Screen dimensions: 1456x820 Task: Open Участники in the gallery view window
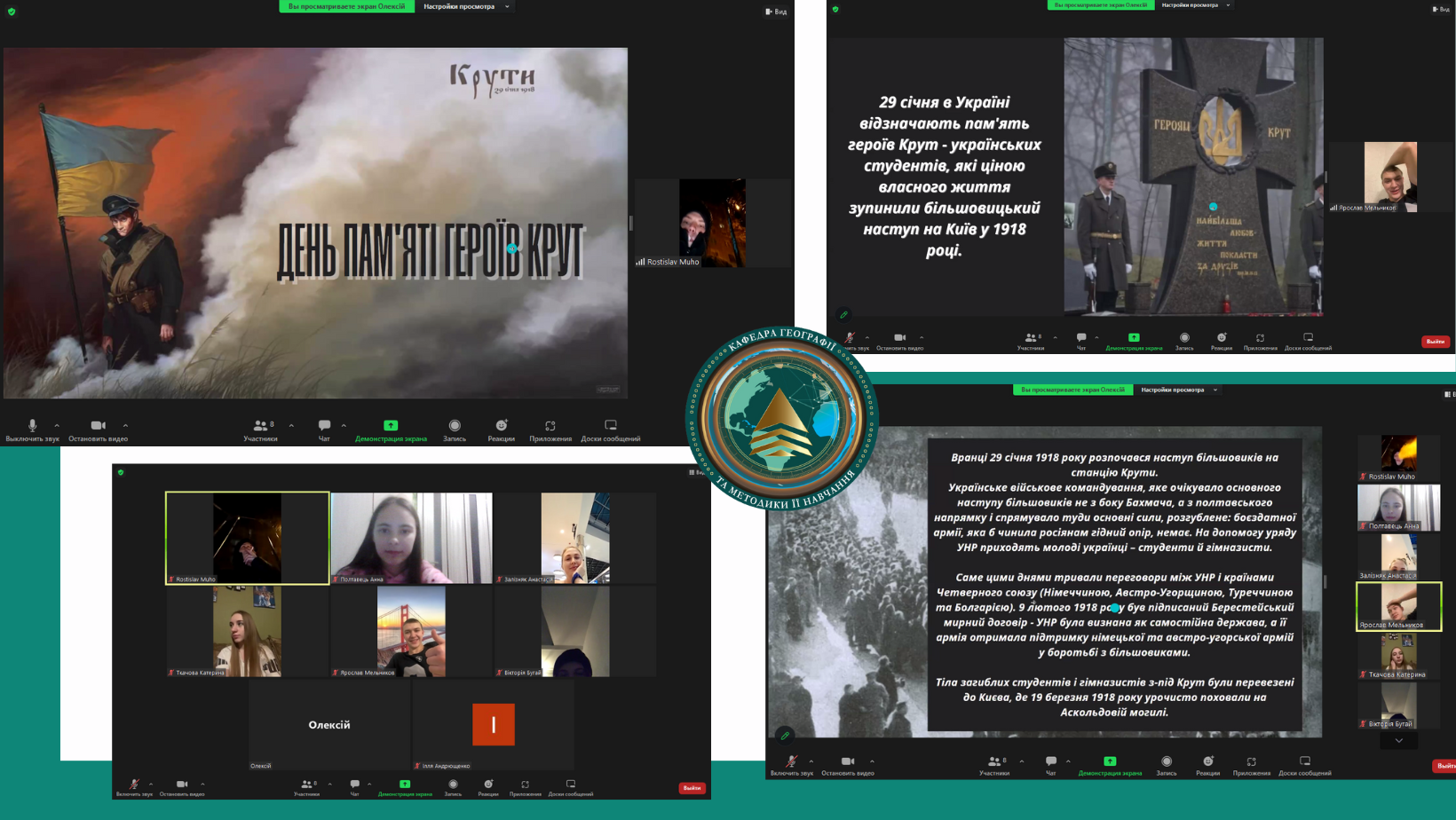[306, 787]
